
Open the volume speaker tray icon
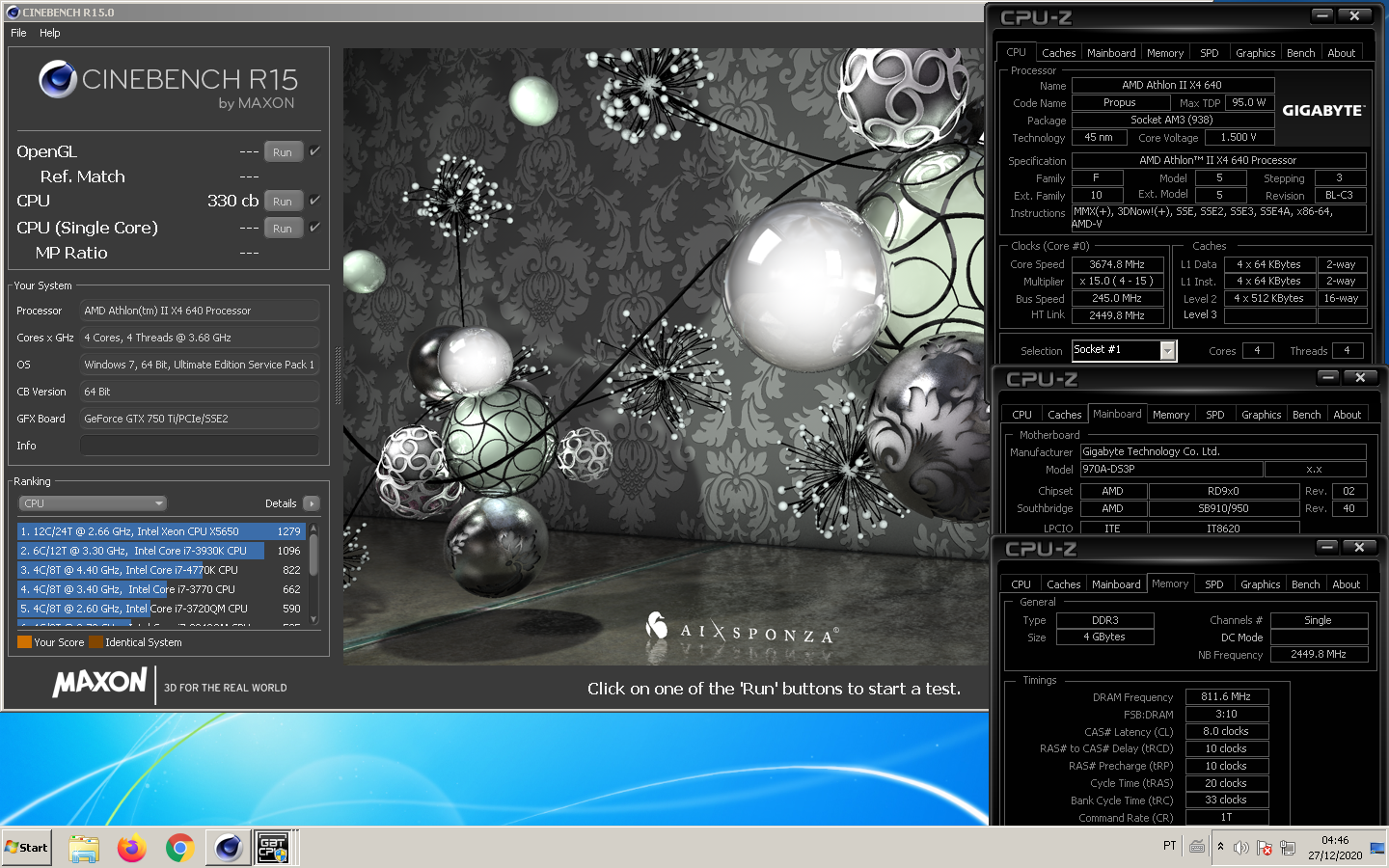[1241, 848]
